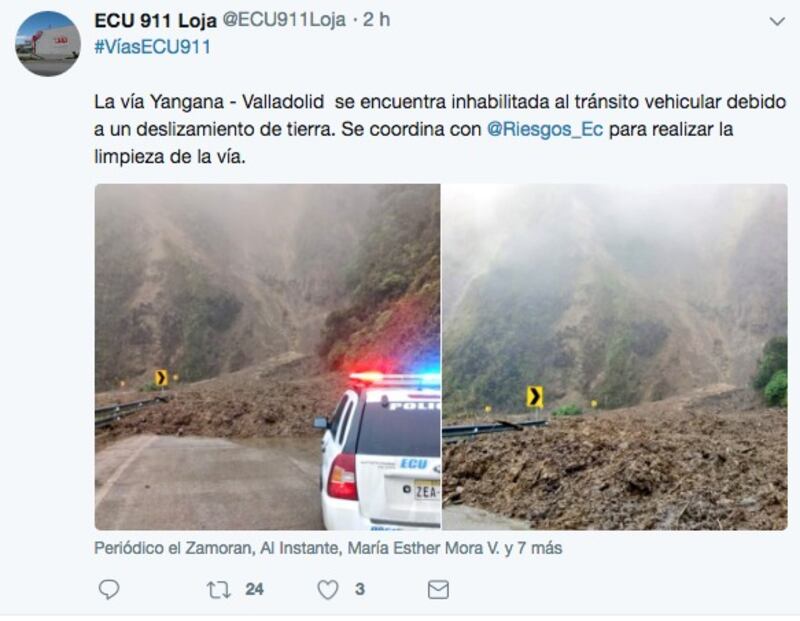The height and width of the screenshot is (621, 800).
Task: Click the tweet text about vía Yangana
Action: coord(440,129)
